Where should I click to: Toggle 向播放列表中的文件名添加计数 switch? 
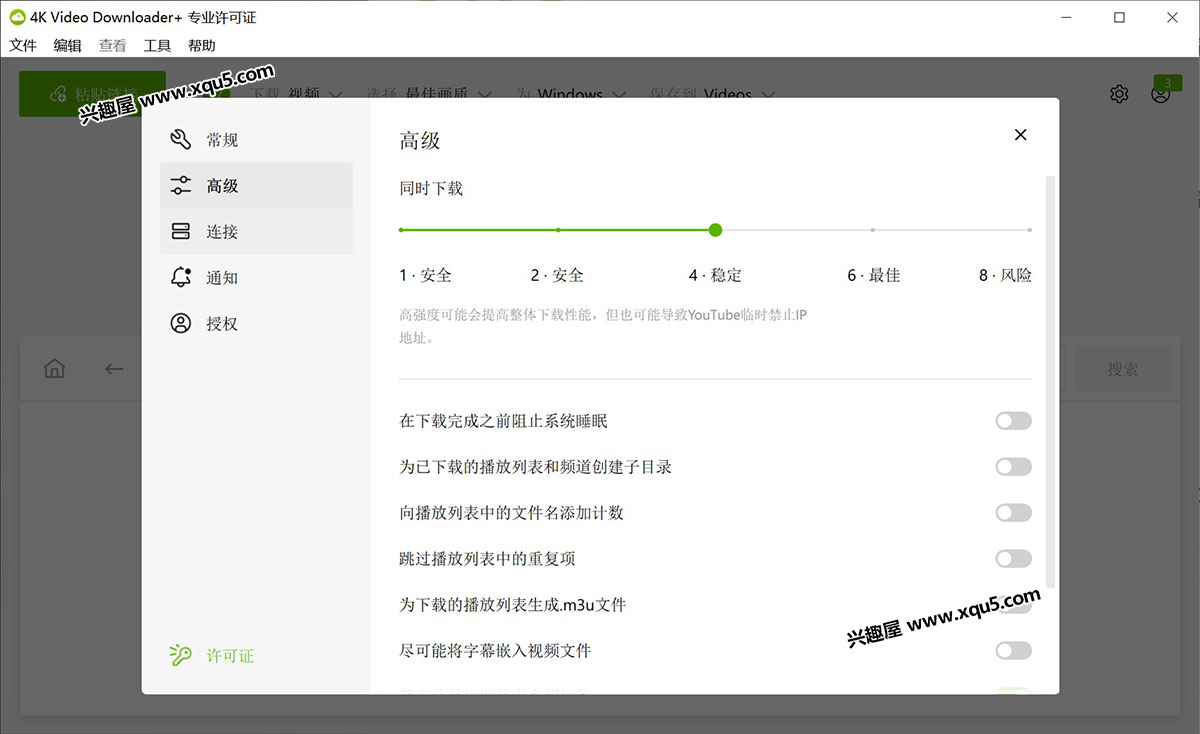(x=1013, y=513)
